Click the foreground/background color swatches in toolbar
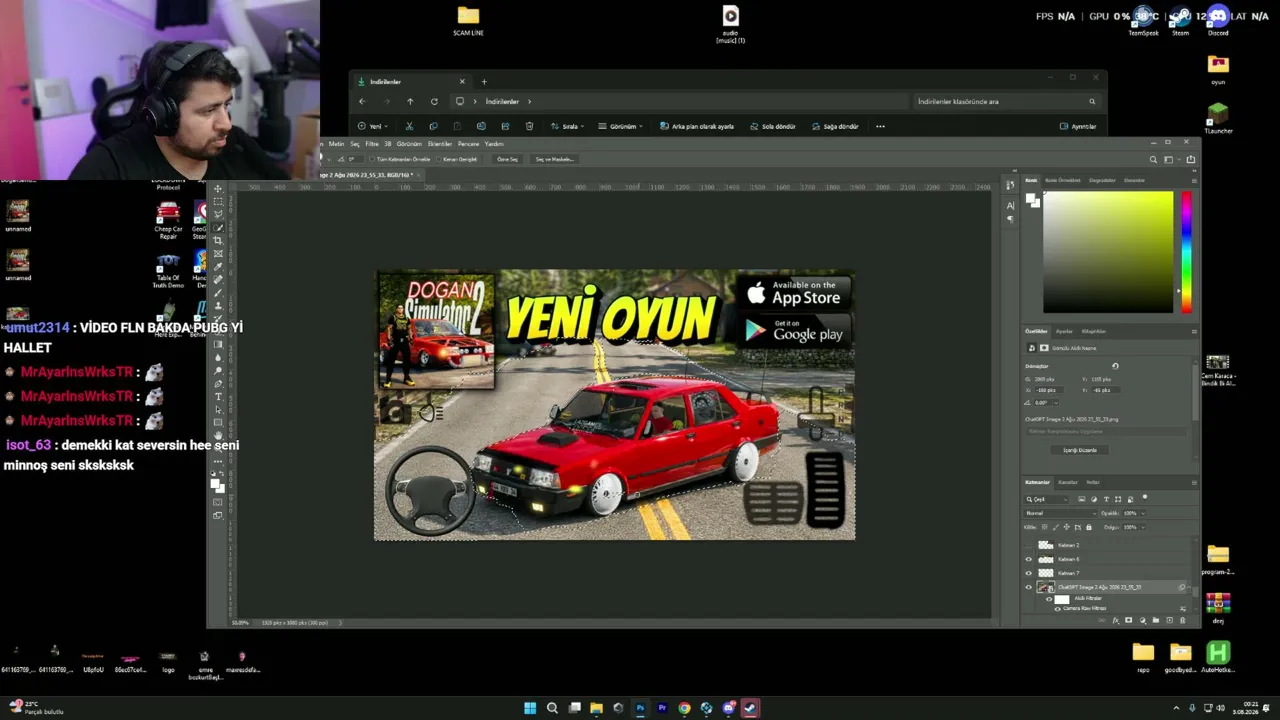The width and height of the screenshot is (1280, 720). point(217,485)
